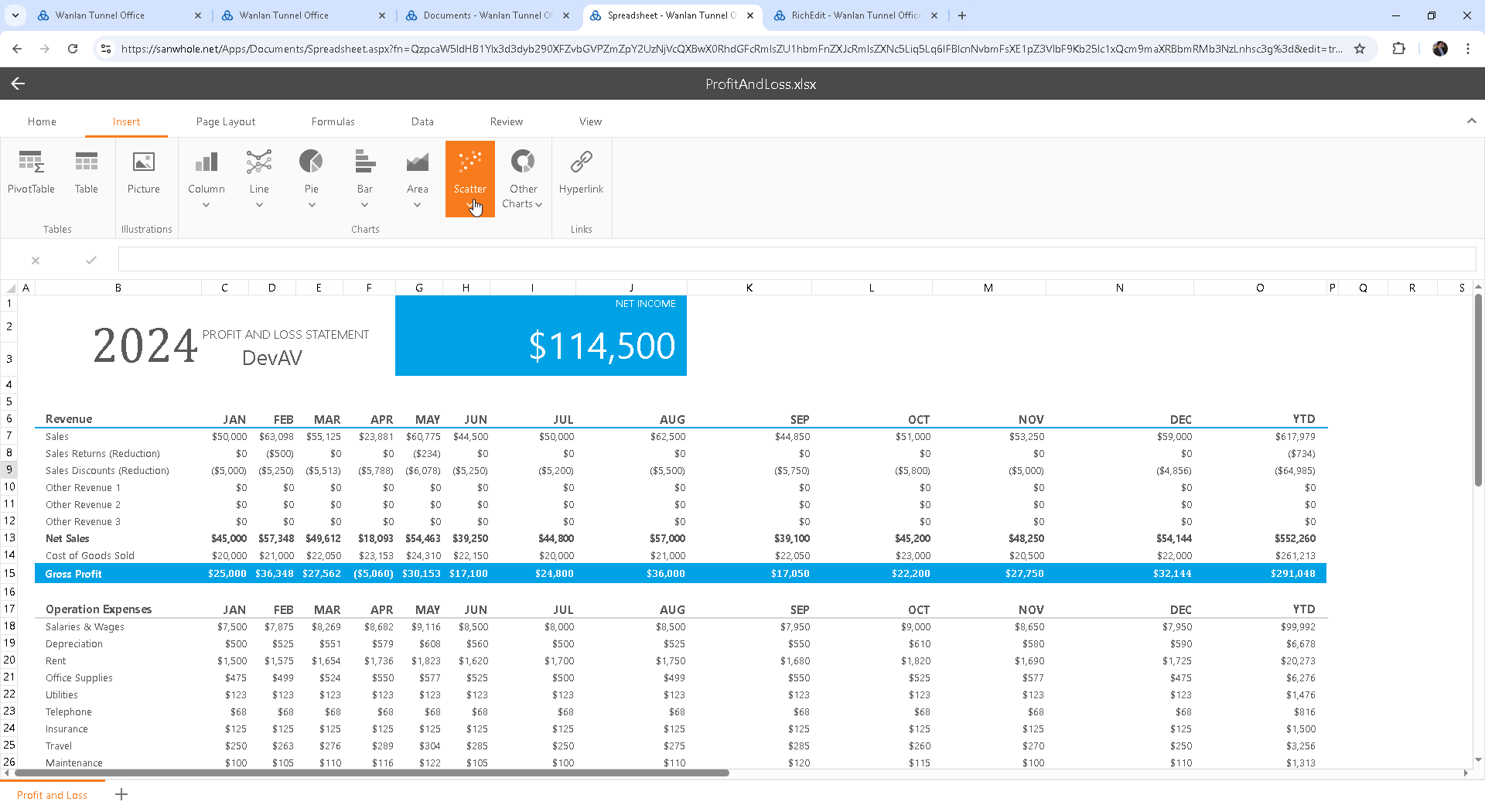Switch to the Formulas ribbon tab

[x=333, y=121]
